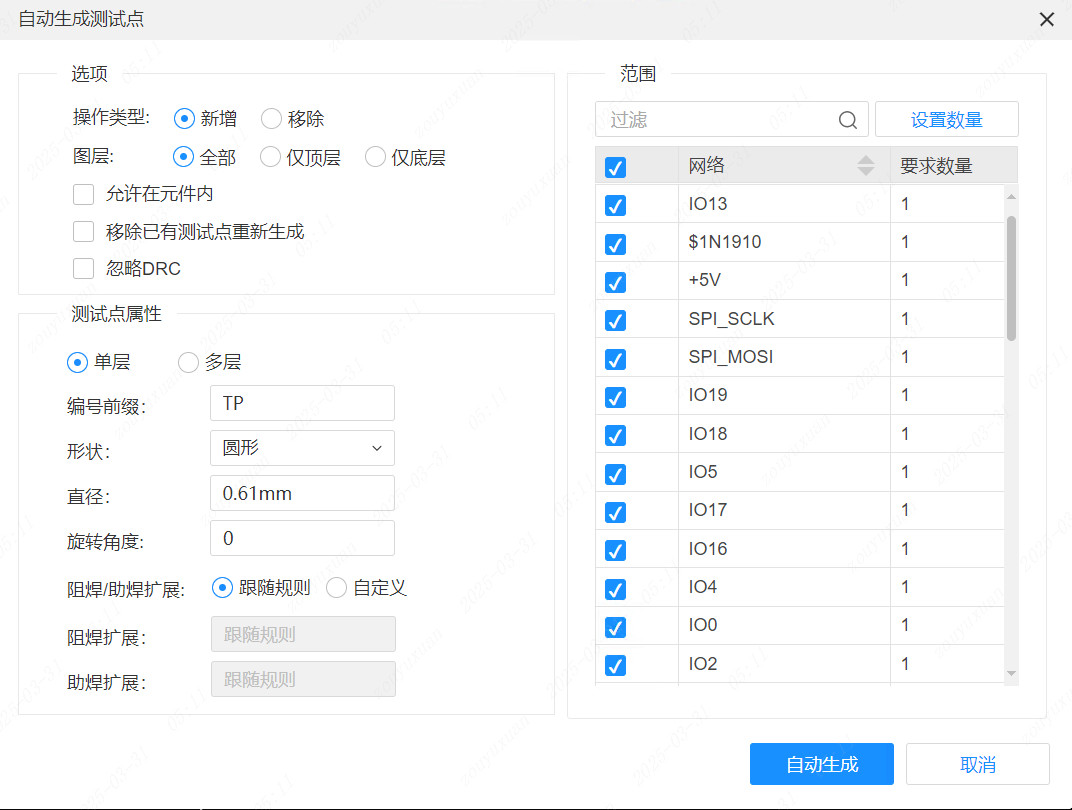The width and height of the screenshot is (1072, 810).
Task: Click the magnifier search icon in the filter box
Action: click(848, 119)
